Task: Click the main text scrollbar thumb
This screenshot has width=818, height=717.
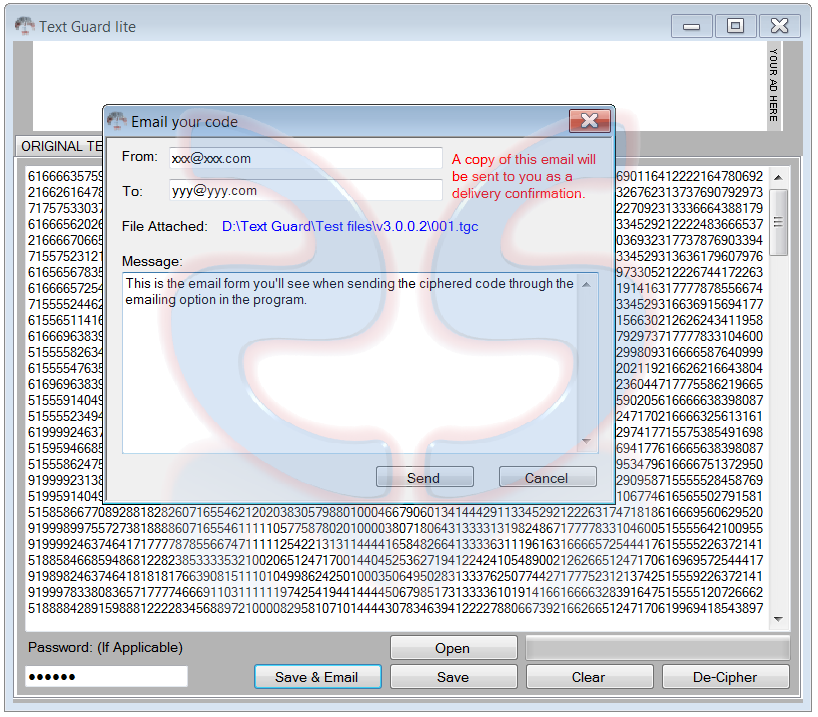Action: pyautogui.click(x=778, y=223)
